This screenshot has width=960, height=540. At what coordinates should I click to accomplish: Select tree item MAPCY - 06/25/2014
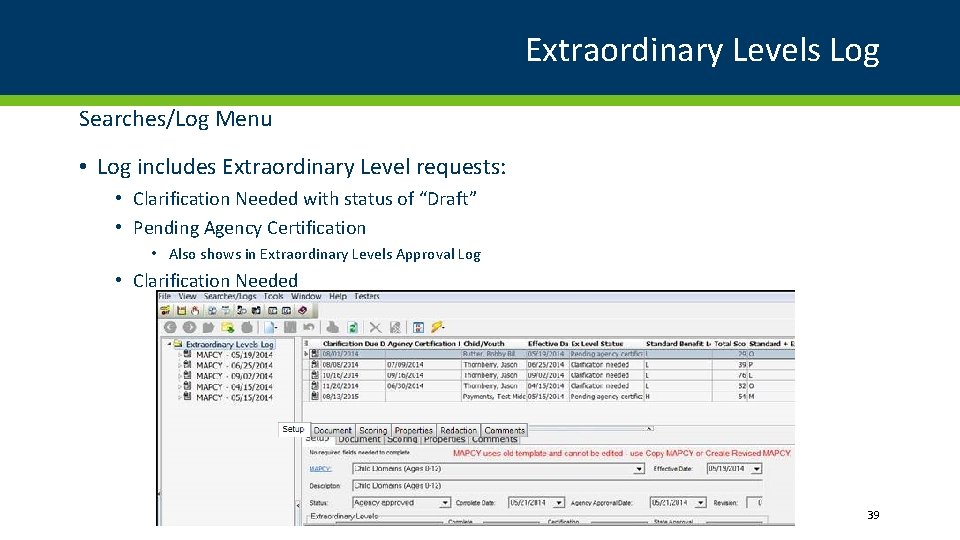coord(234,366)
